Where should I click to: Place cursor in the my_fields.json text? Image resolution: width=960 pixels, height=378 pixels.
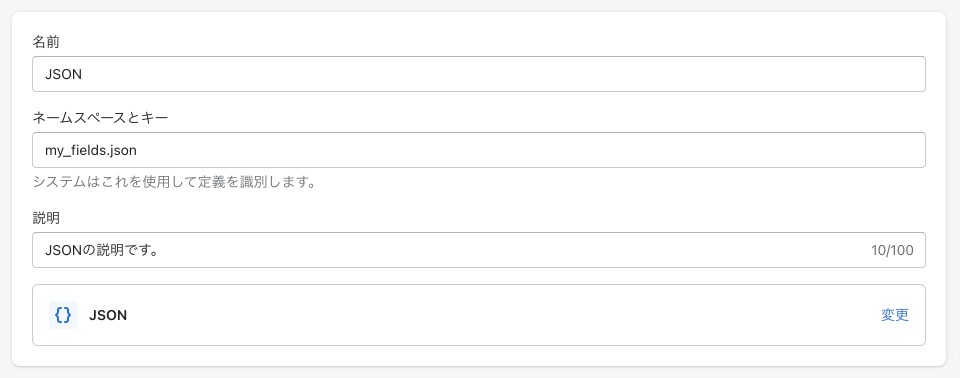point(86,150)
